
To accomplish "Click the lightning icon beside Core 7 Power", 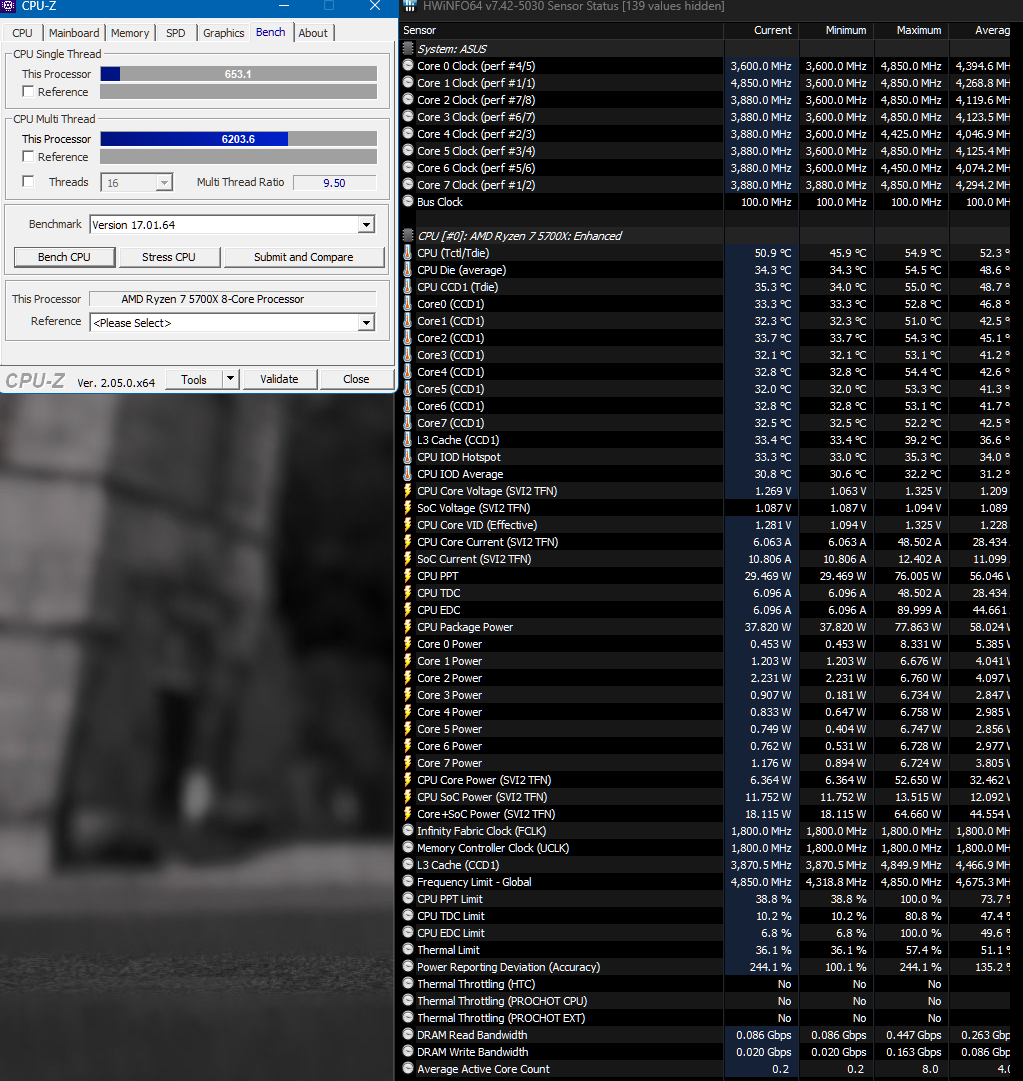I will point(408,762).
